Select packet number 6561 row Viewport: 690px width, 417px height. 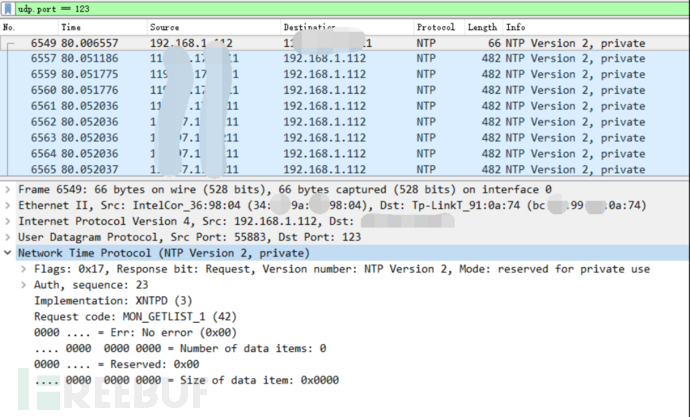click(345, 106)
